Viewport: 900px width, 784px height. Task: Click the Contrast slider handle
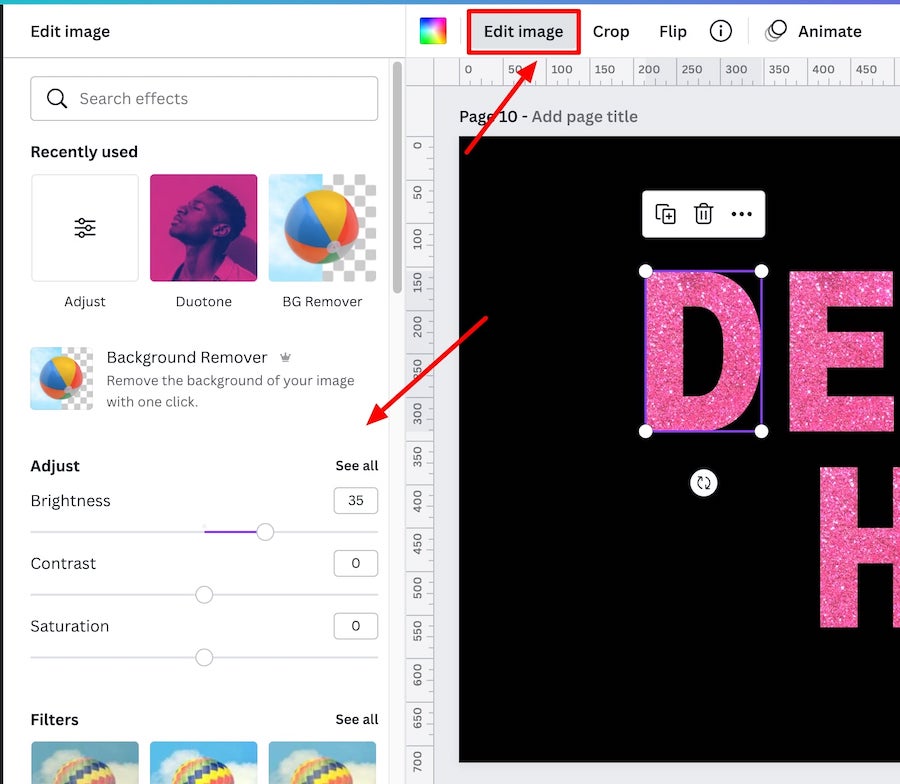point(204,595)
